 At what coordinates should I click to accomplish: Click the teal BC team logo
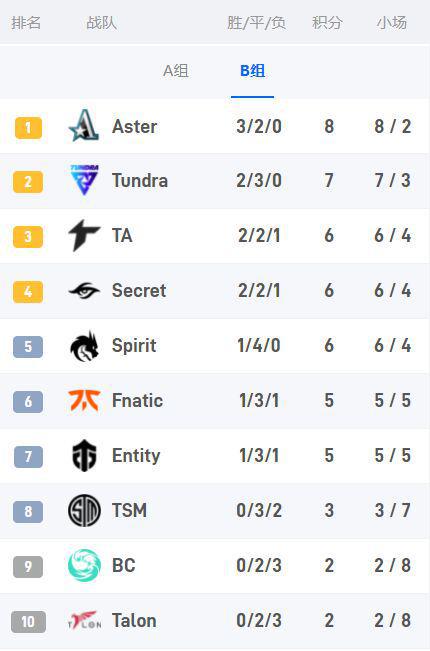click(84, 565)
